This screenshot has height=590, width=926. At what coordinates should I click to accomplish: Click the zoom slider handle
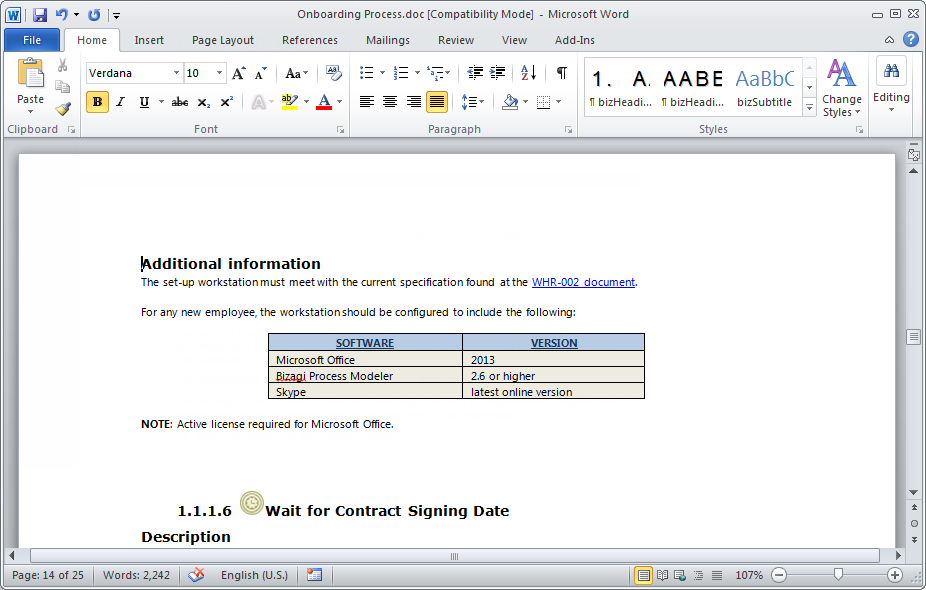[x=837, y=574]
